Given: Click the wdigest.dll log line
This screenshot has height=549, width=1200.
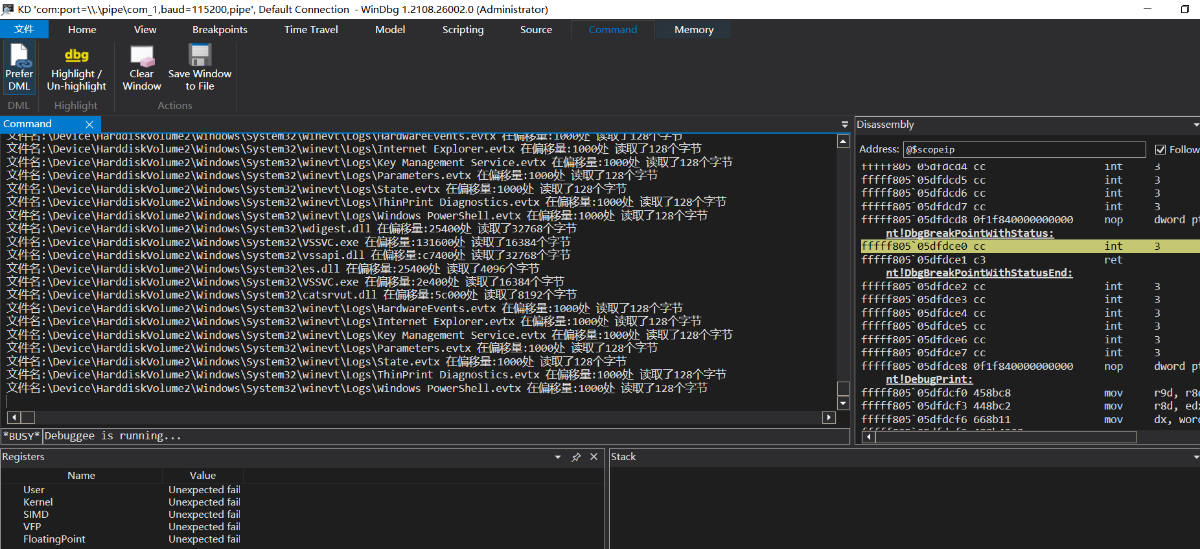Looking at the screenshot, I should tap(288, 228).
